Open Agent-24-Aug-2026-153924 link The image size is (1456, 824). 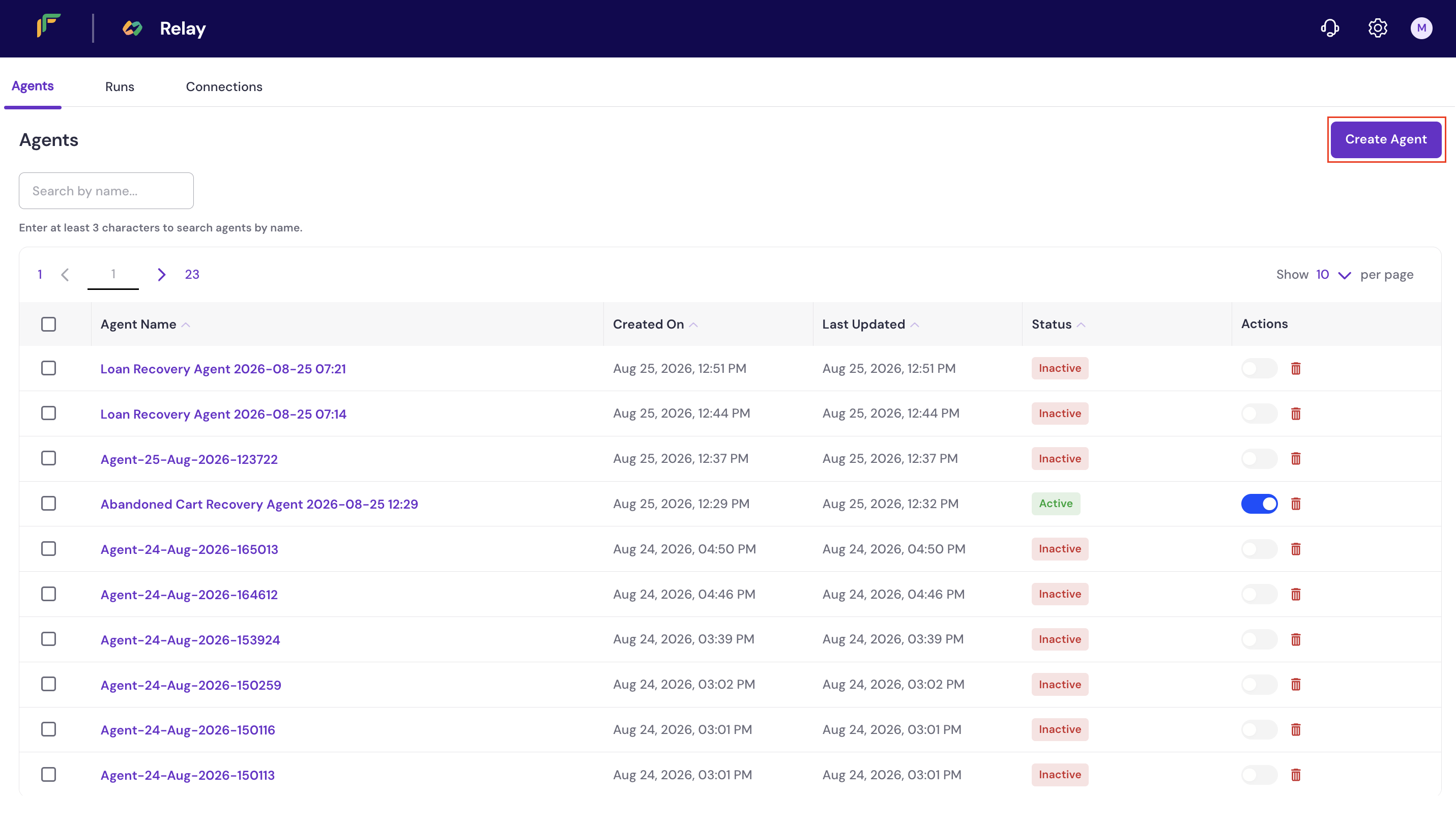pyautogui.click(x=190, y=639)
